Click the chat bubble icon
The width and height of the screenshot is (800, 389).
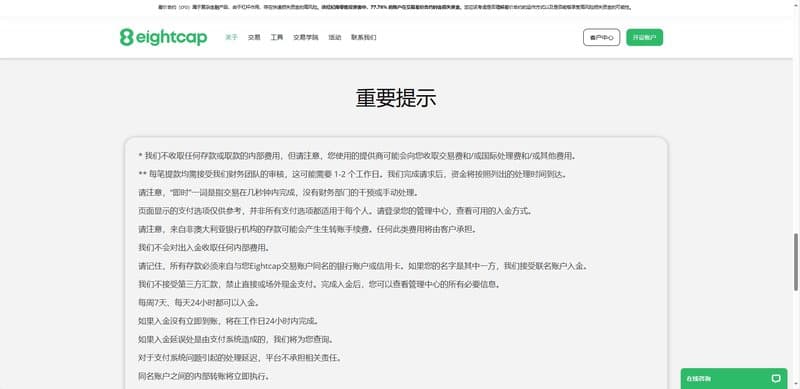[x=776, y=379]
